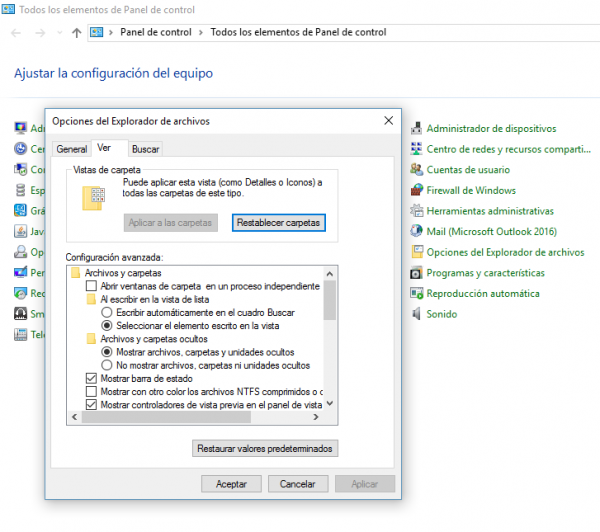600x532 pixels.
Task: Click the Administrador de dispositivos icon
Action: (x=417, y=128)
